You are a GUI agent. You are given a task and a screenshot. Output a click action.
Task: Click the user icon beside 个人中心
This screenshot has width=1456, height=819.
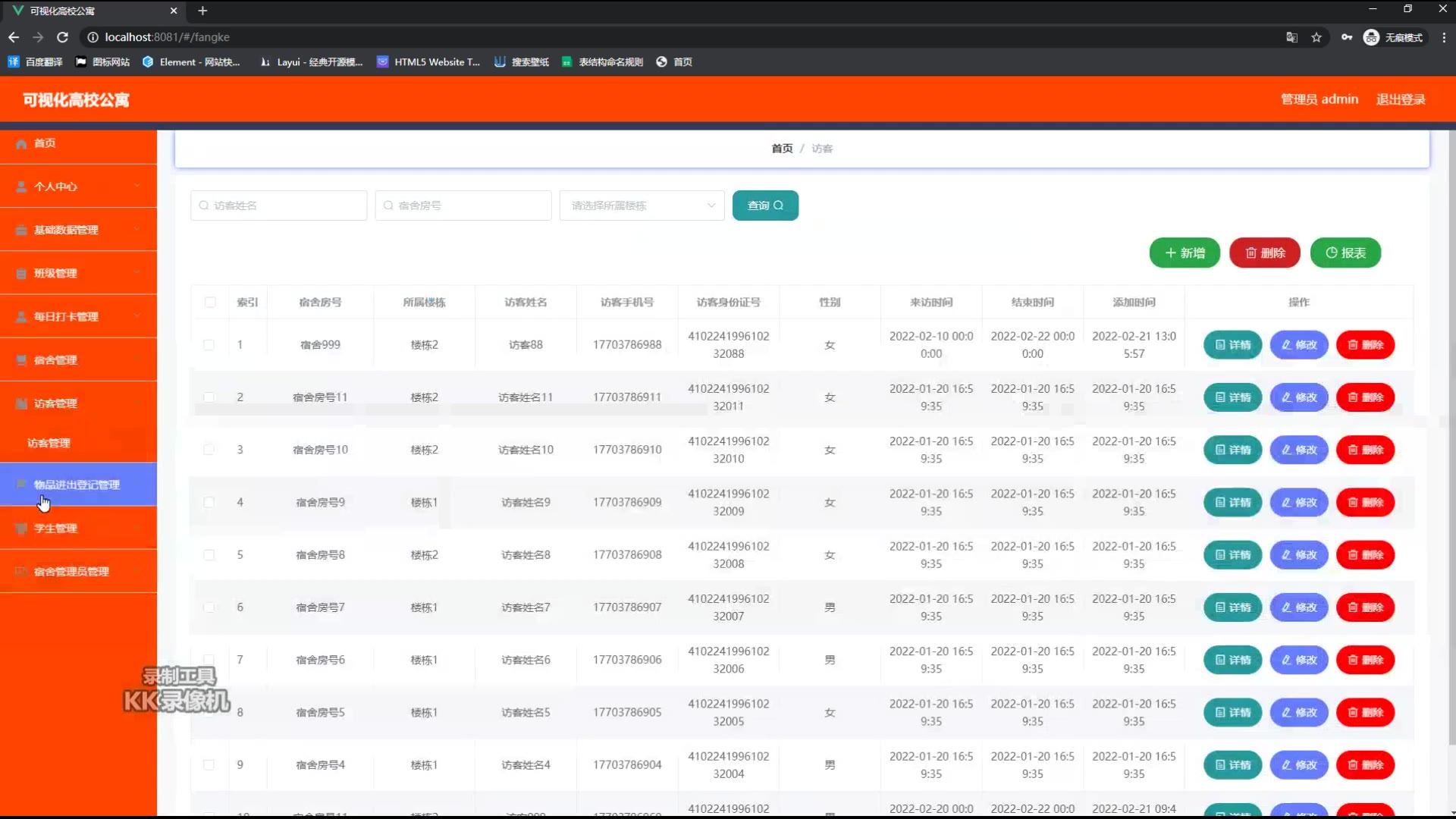21,187
